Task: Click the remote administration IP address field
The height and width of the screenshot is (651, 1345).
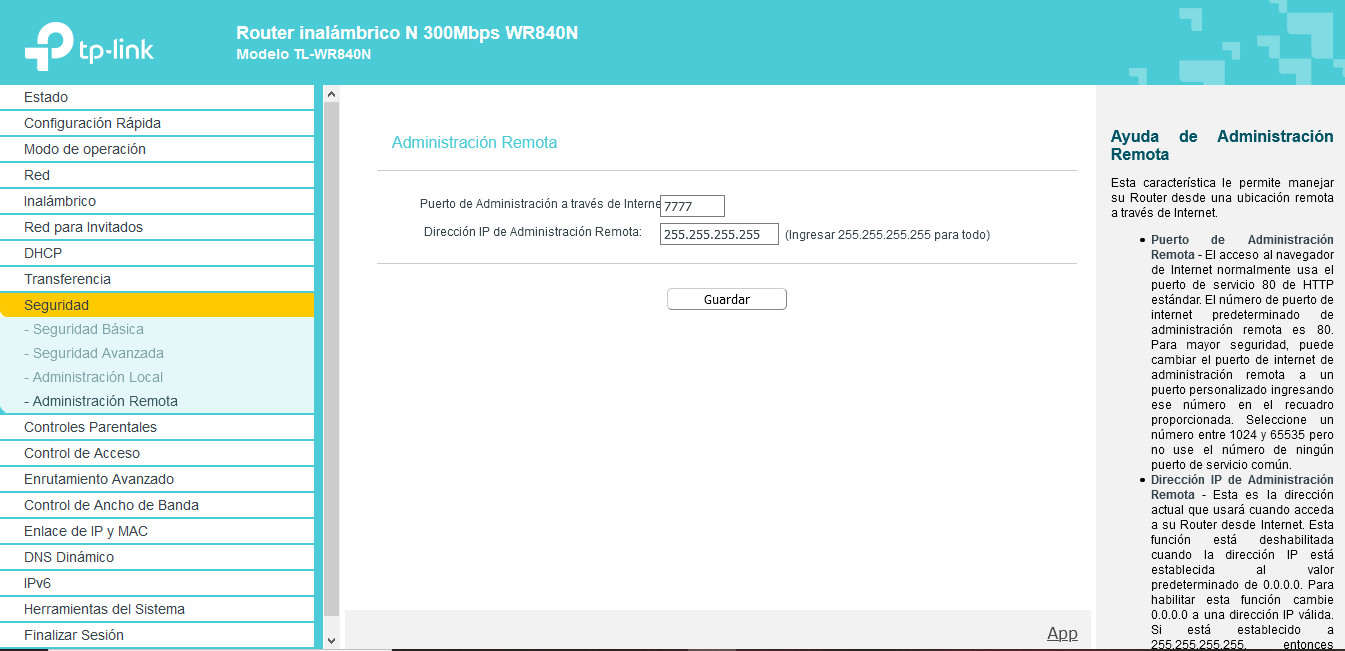Action: pos(719,234)
